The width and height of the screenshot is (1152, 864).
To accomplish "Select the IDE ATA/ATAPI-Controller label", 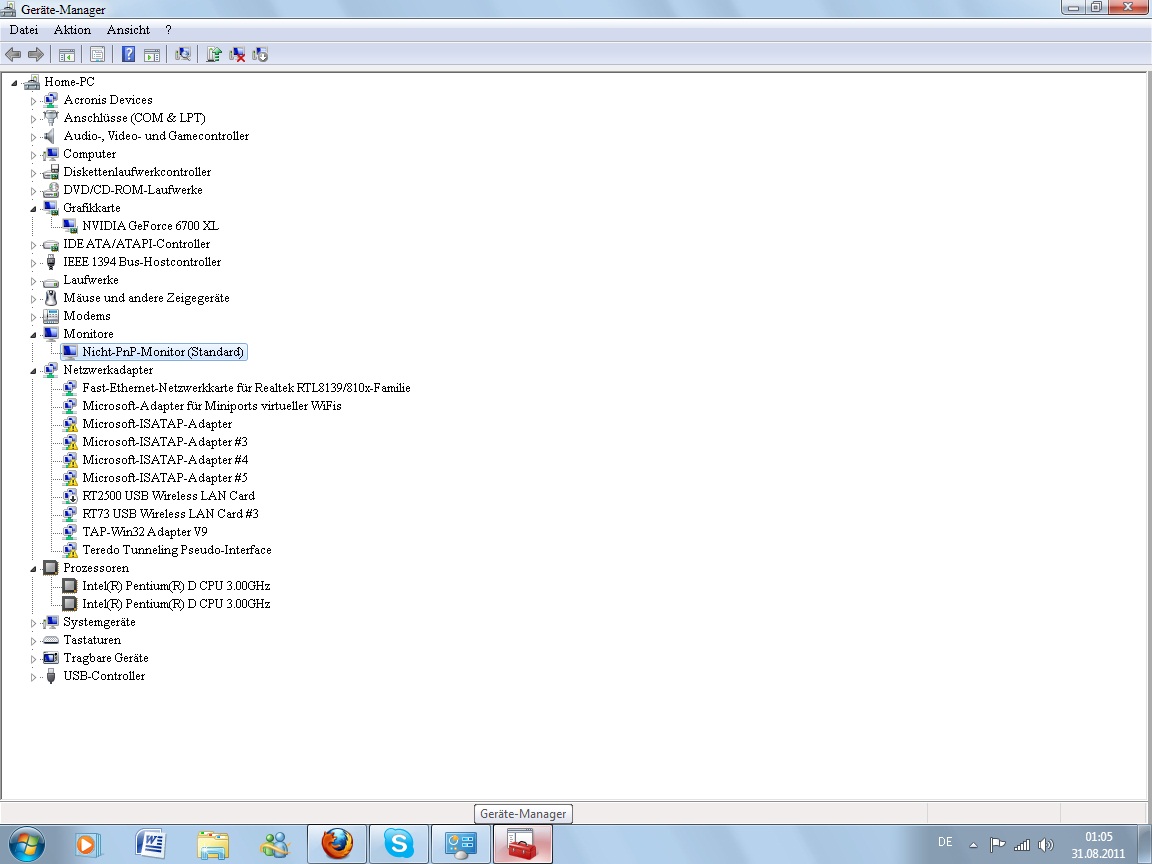I will pos(137,244).
